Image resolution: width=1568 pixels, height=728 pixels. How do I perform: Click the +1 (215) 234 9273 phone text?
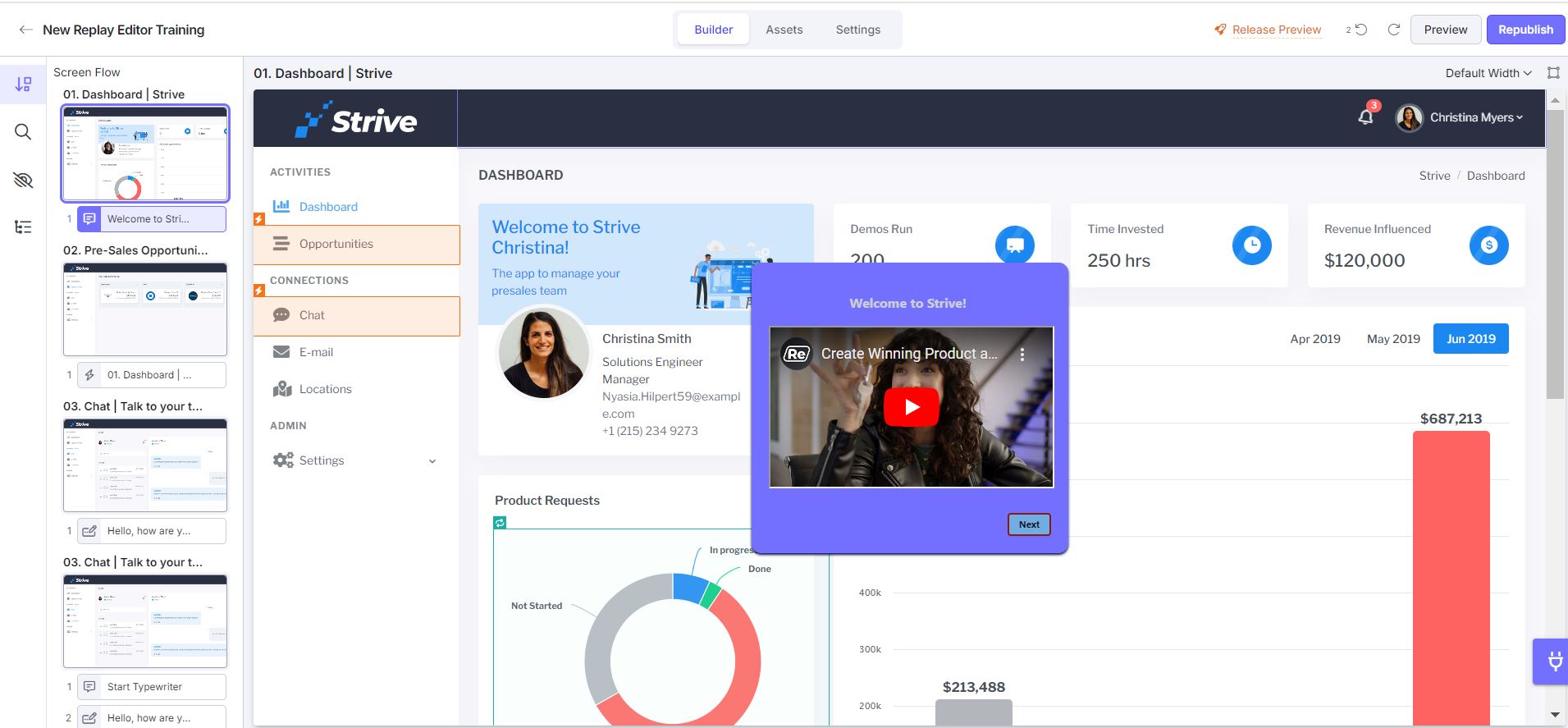tap(650, 431)
